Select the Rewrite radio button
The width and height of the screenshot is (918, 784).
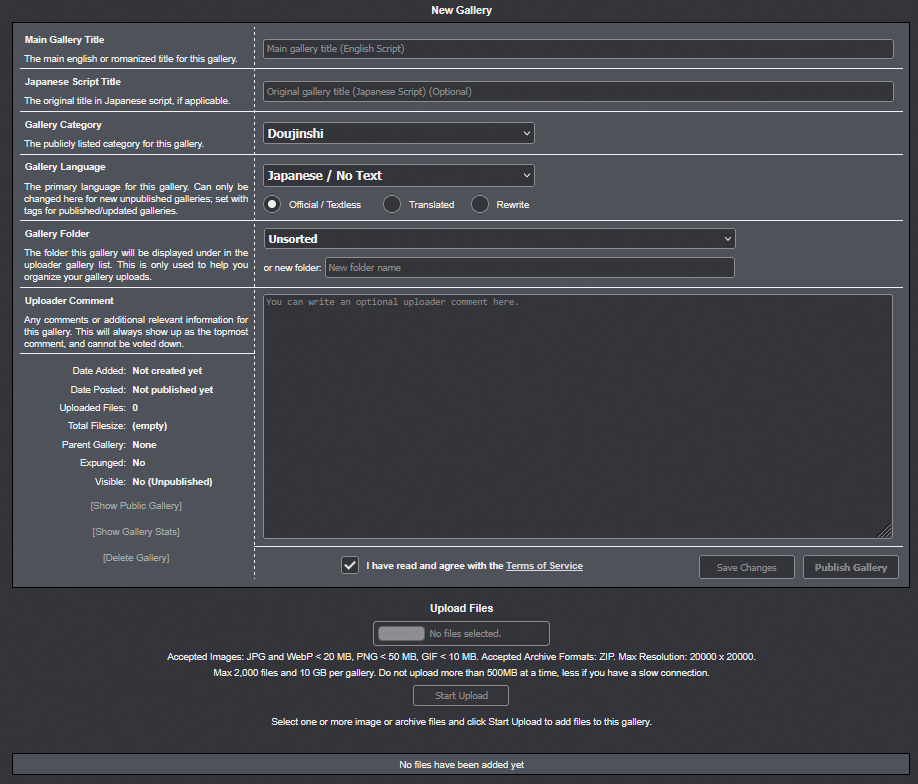480,204
